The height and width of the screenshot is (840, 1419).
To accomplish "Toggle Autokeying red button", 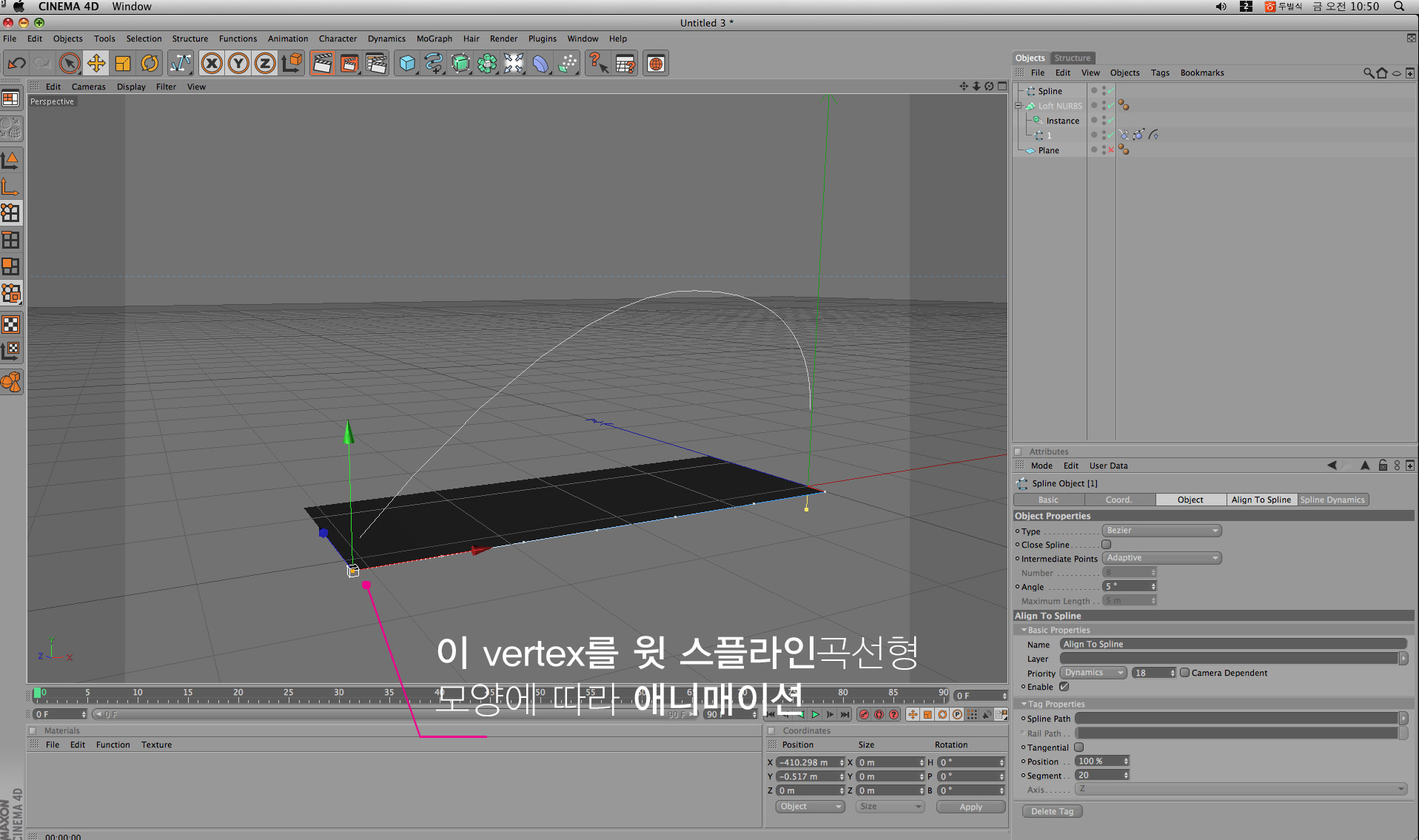I will pos(879,715).
